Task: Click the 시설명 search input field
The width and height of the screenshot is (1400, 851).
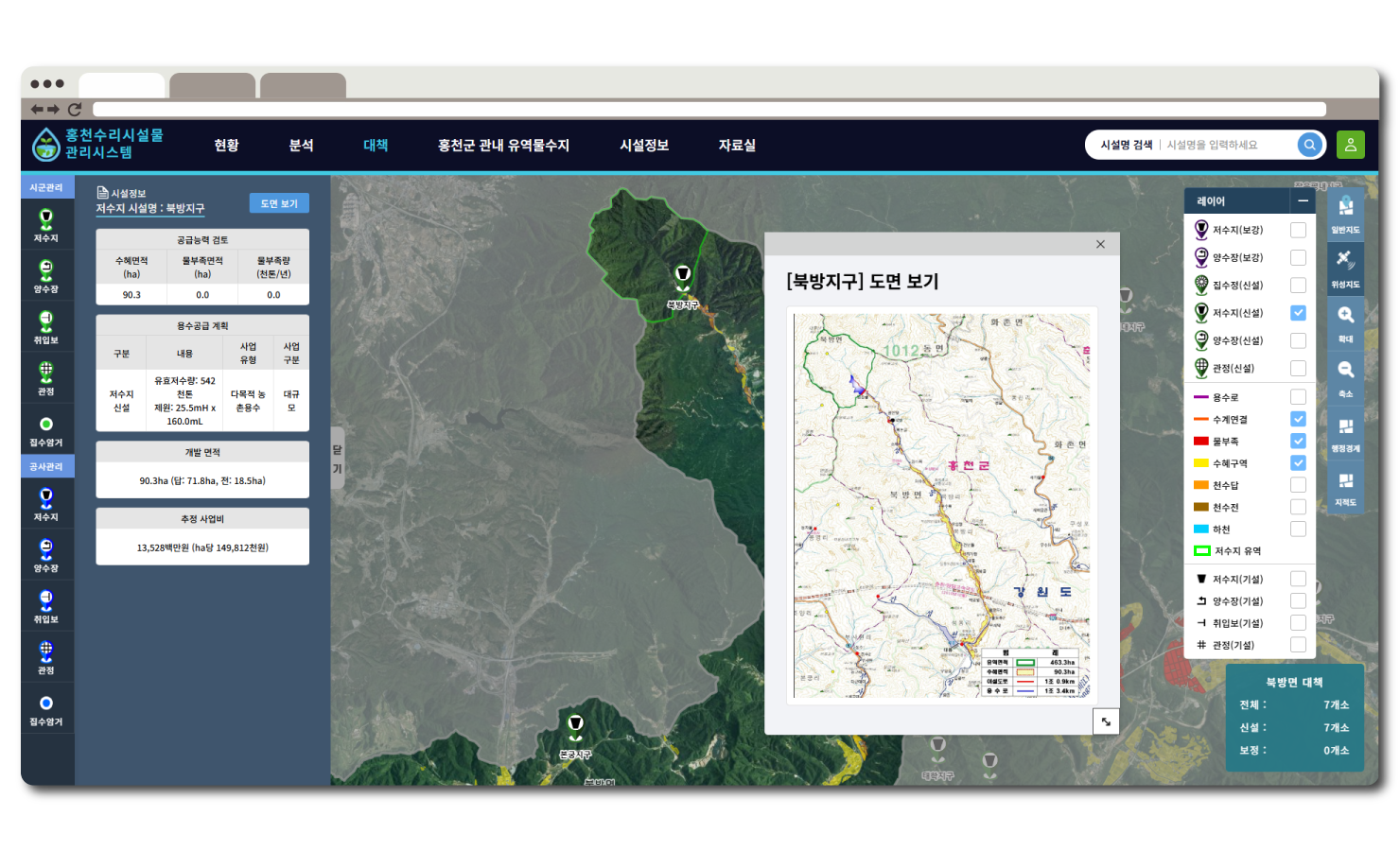Action: pos(1228,145)
